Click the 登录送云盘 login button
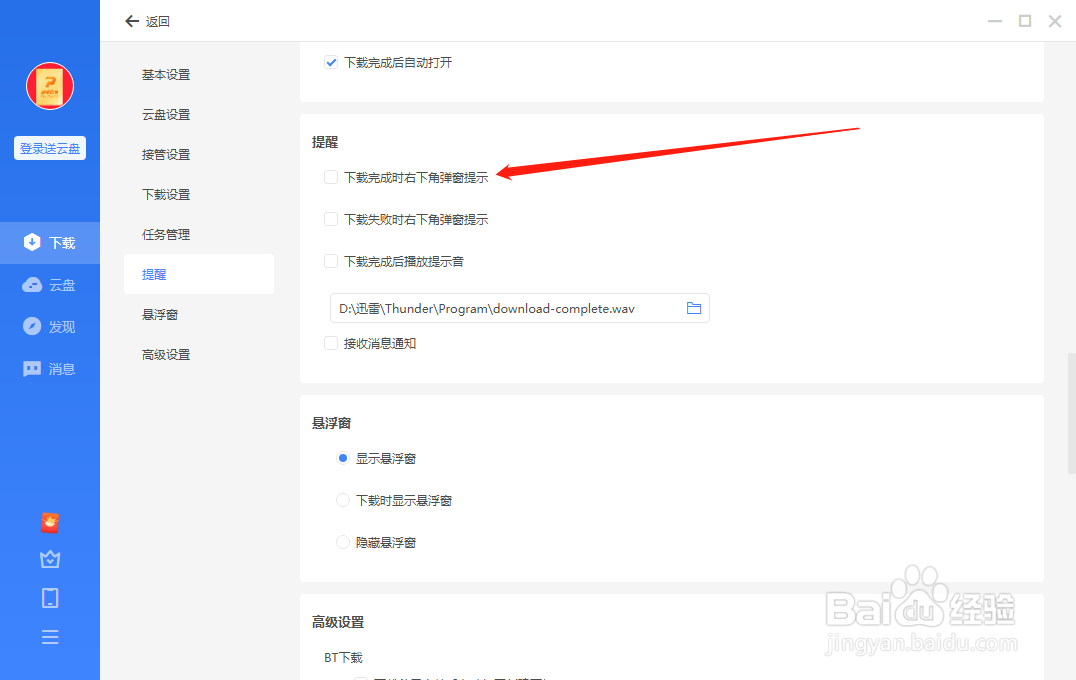Screen dimensions: 1076x680 pyautogui.click(x=49, y=147)
